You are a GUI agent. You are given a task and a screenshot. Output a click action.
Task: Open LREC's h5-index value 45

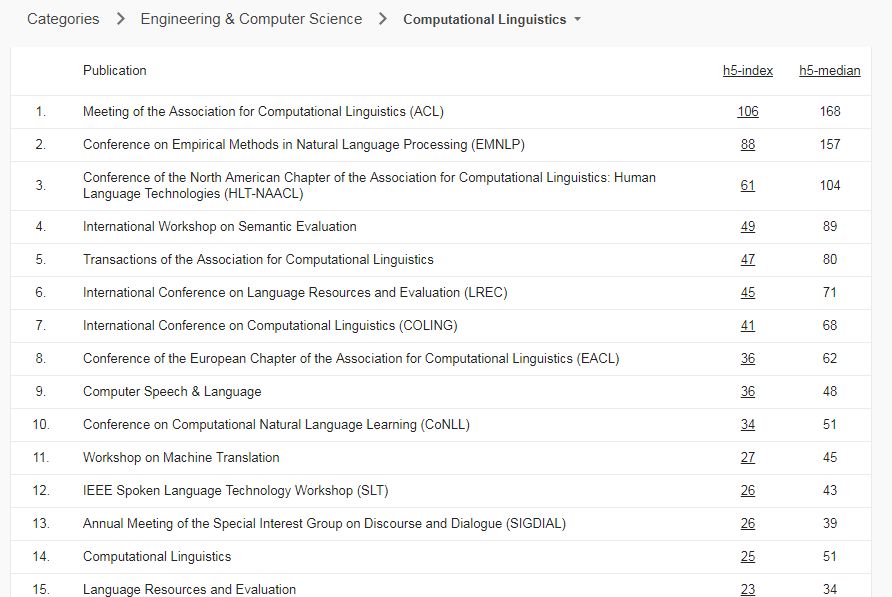748,293
